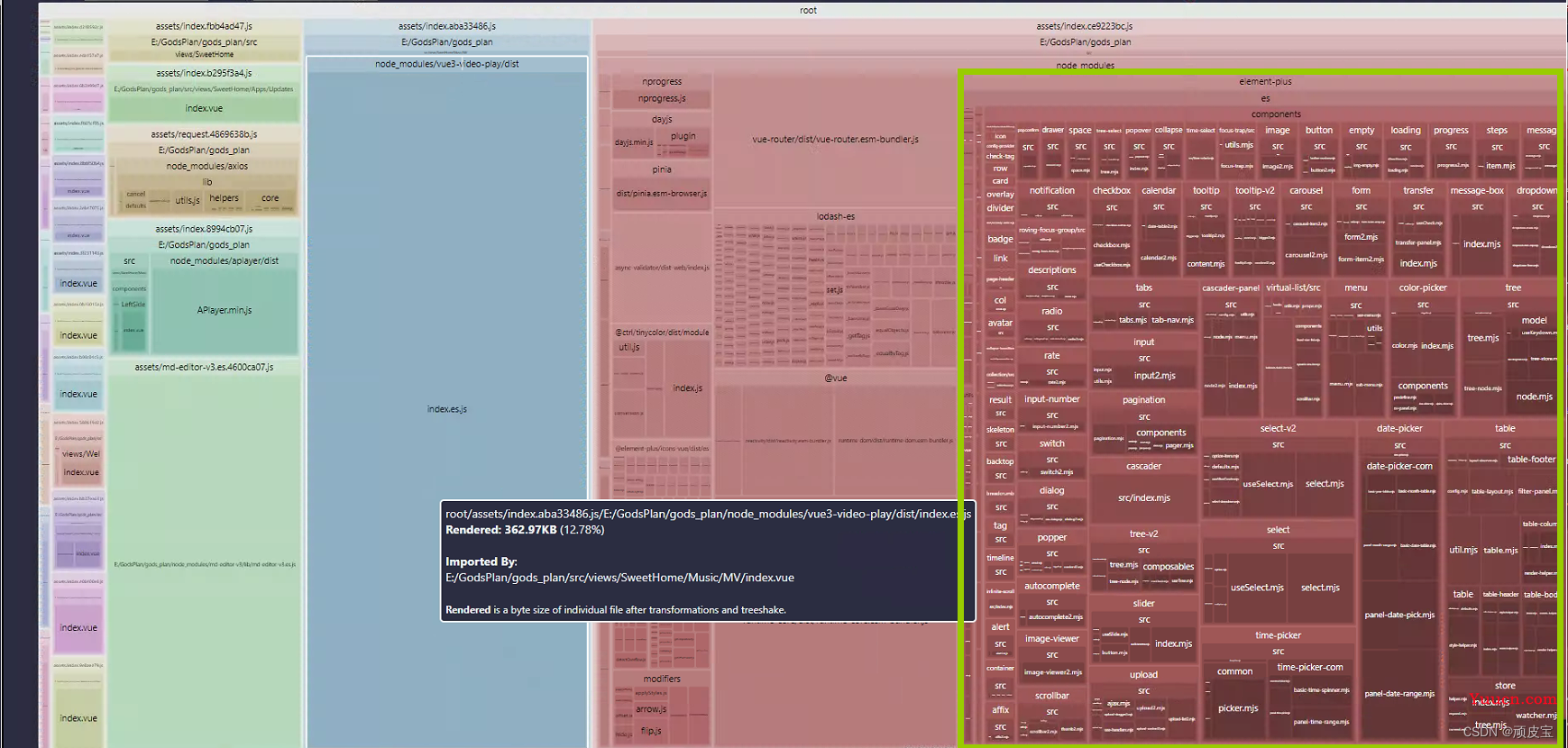Image resolution: width=1568 pixels, height=748 pixels.
Task: Select the table-footer block
Action: (1531, 460)
